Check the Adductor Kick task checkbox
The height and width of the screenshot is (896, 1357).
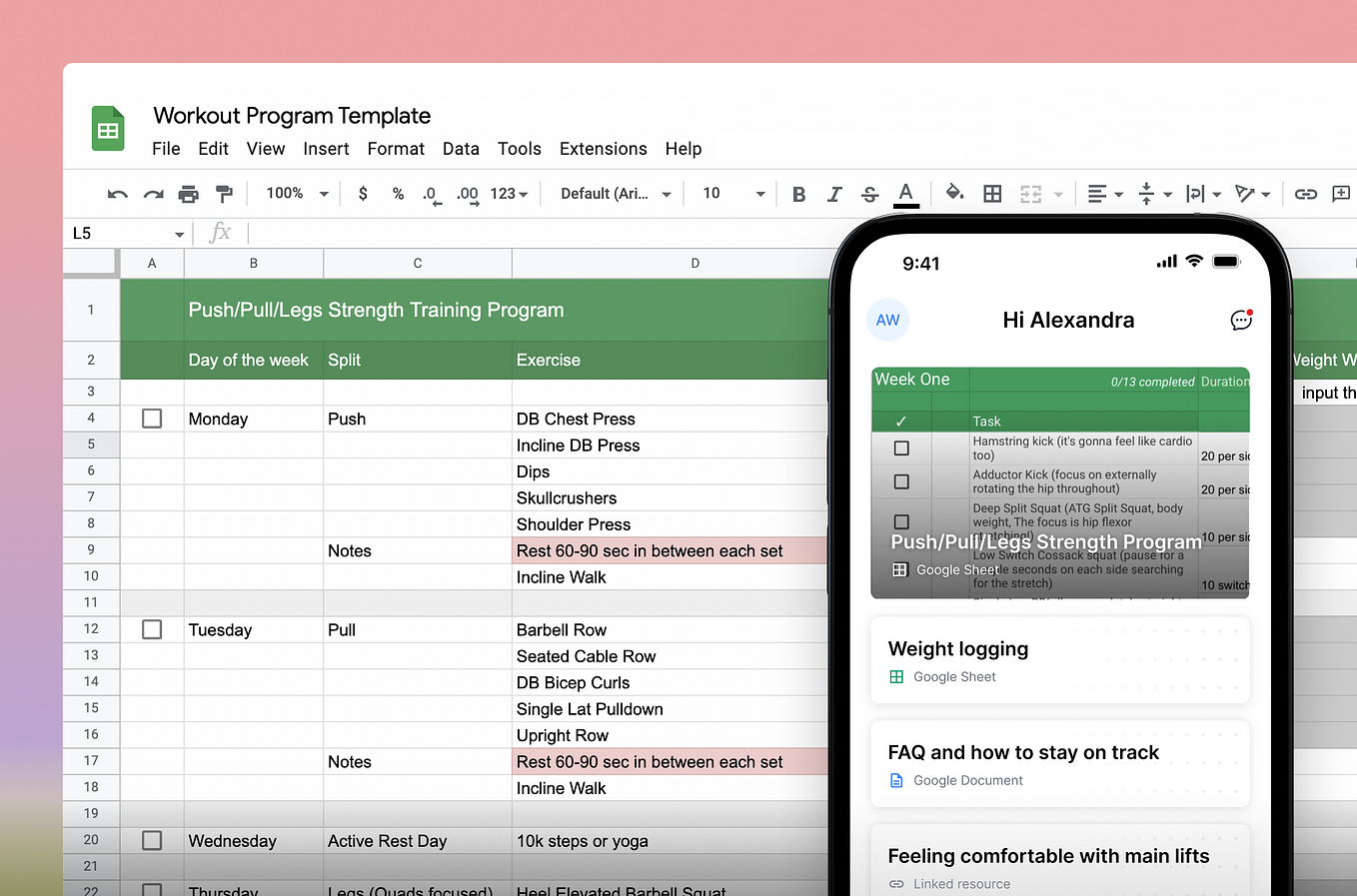point(901,481)
